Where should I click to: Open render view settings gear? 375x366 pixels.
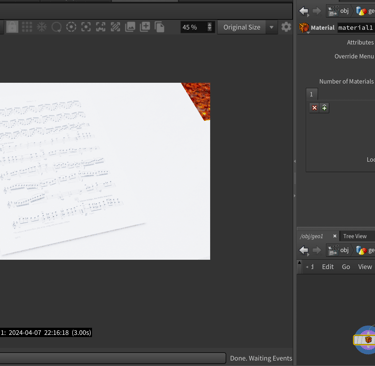click(x=286, y=27)
